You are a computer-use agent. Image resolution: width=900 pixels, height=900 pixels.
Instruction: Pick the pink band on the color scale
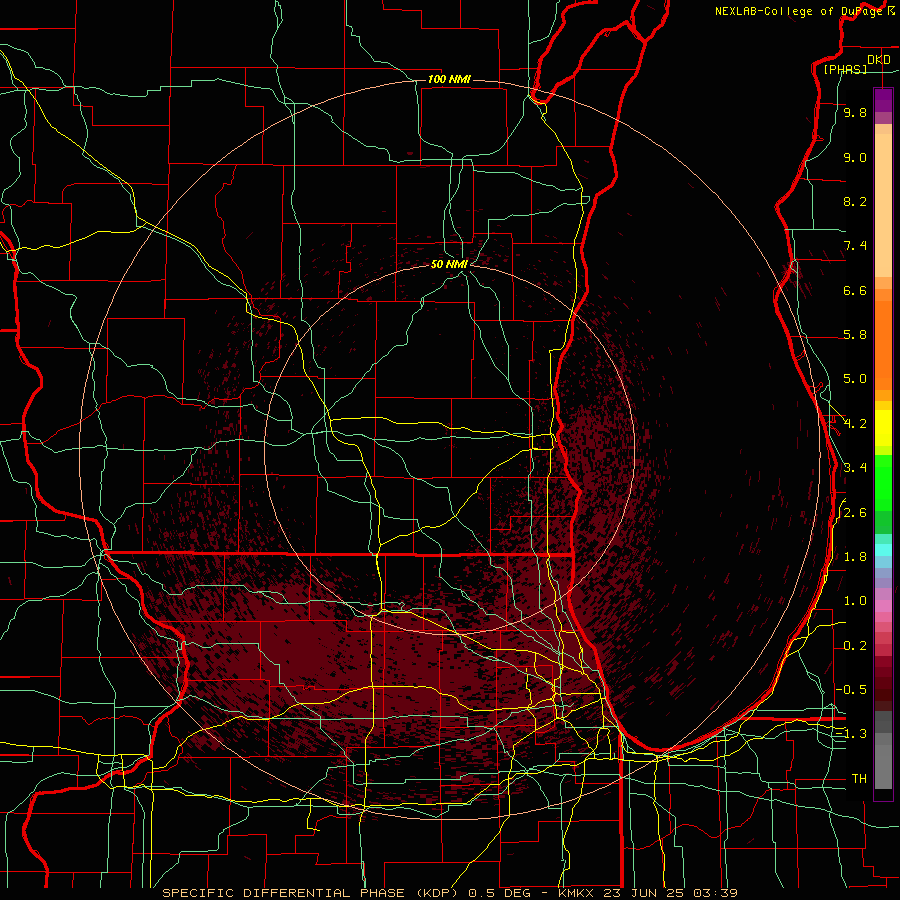coord(883,606)
